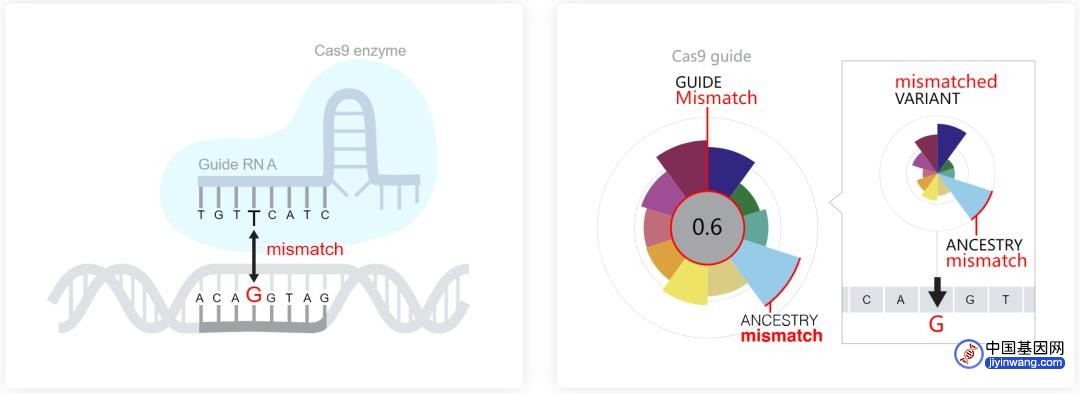Click the black downward arrow above G
The height and width of the screenshot is (394, 1080).
[937, 293]
